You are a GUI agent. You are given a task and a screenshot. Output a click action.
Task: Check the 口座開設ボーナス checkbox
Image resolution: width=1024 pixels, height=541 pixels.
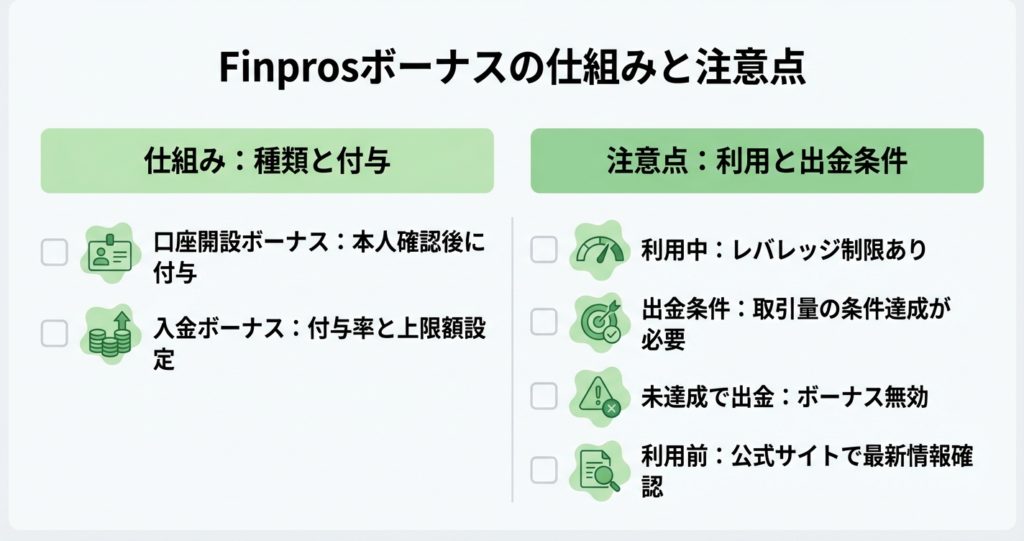click(54, 252)
